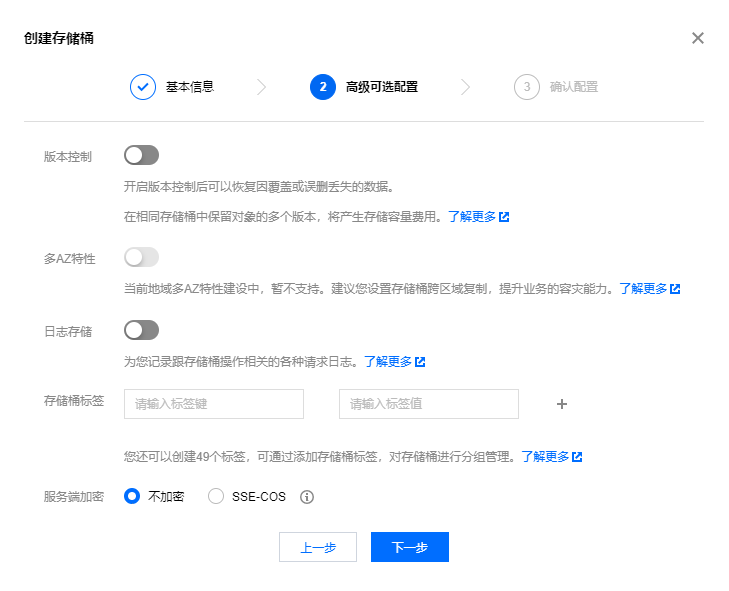The height and width of the screenshot is (591, 729).
Task: Click the 服务端加密 label
Action: coord(74,497)
